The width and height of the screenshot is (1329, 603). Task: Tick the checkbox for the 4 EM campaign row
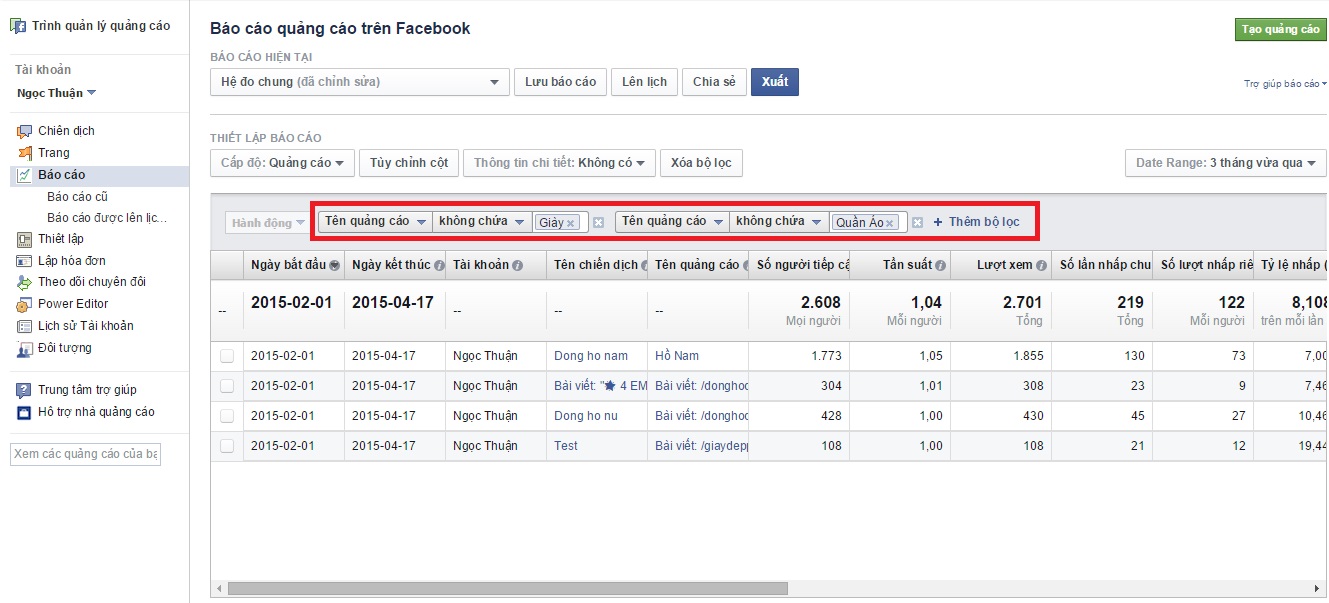[227, 386]
